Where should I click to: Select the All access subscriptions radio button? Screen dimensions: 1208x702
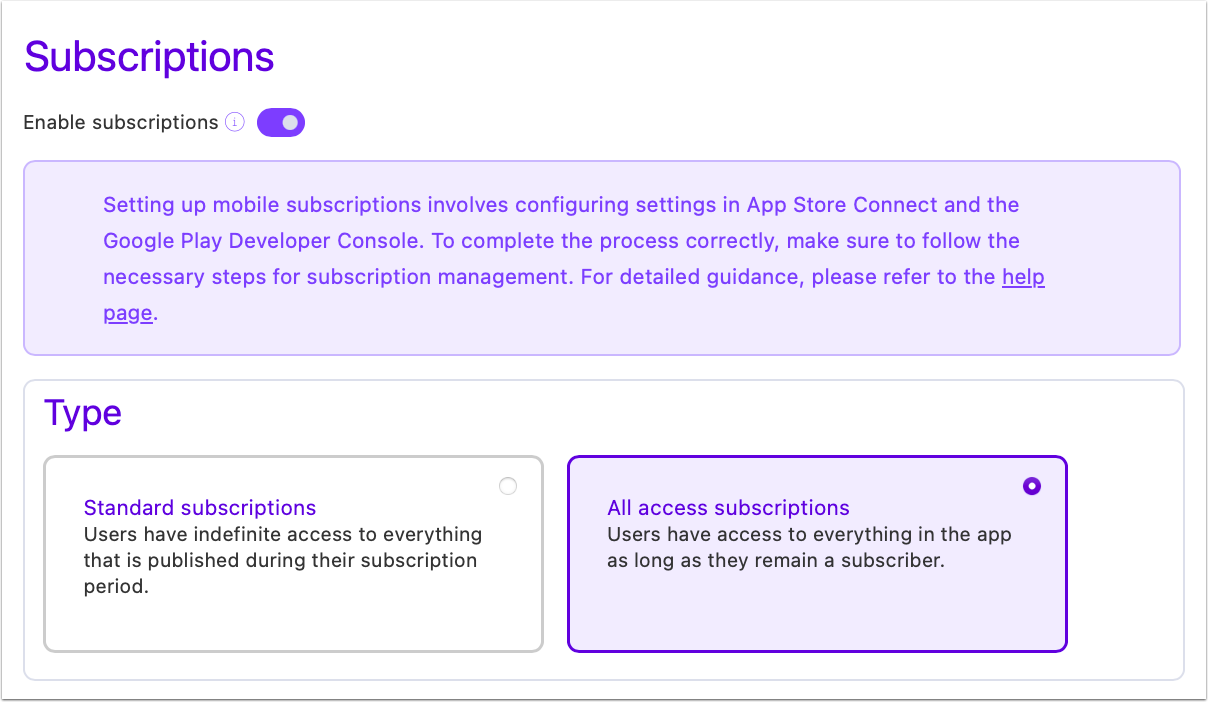point(1032,486)
